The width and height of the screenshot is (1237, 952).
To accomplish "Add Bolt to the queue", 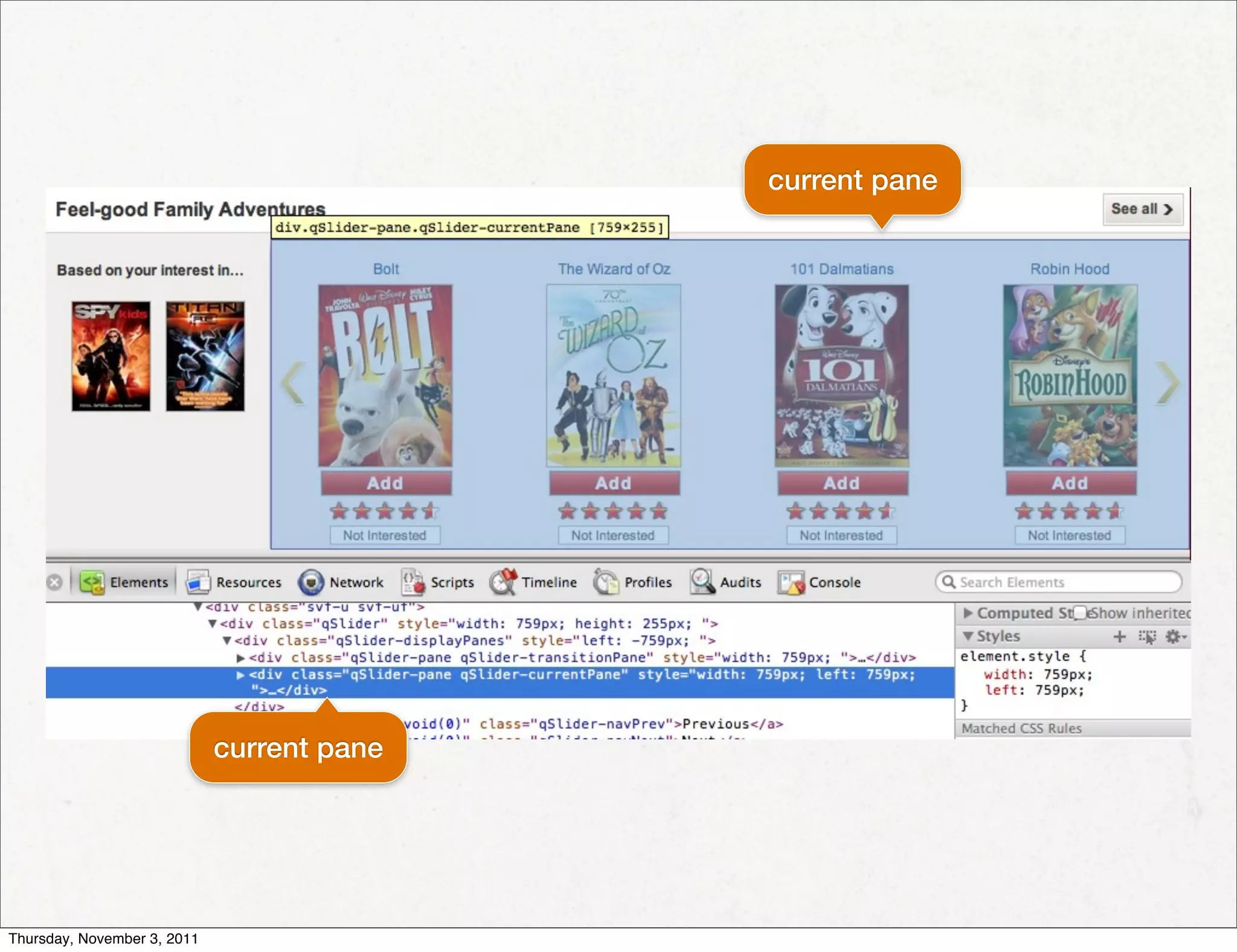I will (385, 483).
